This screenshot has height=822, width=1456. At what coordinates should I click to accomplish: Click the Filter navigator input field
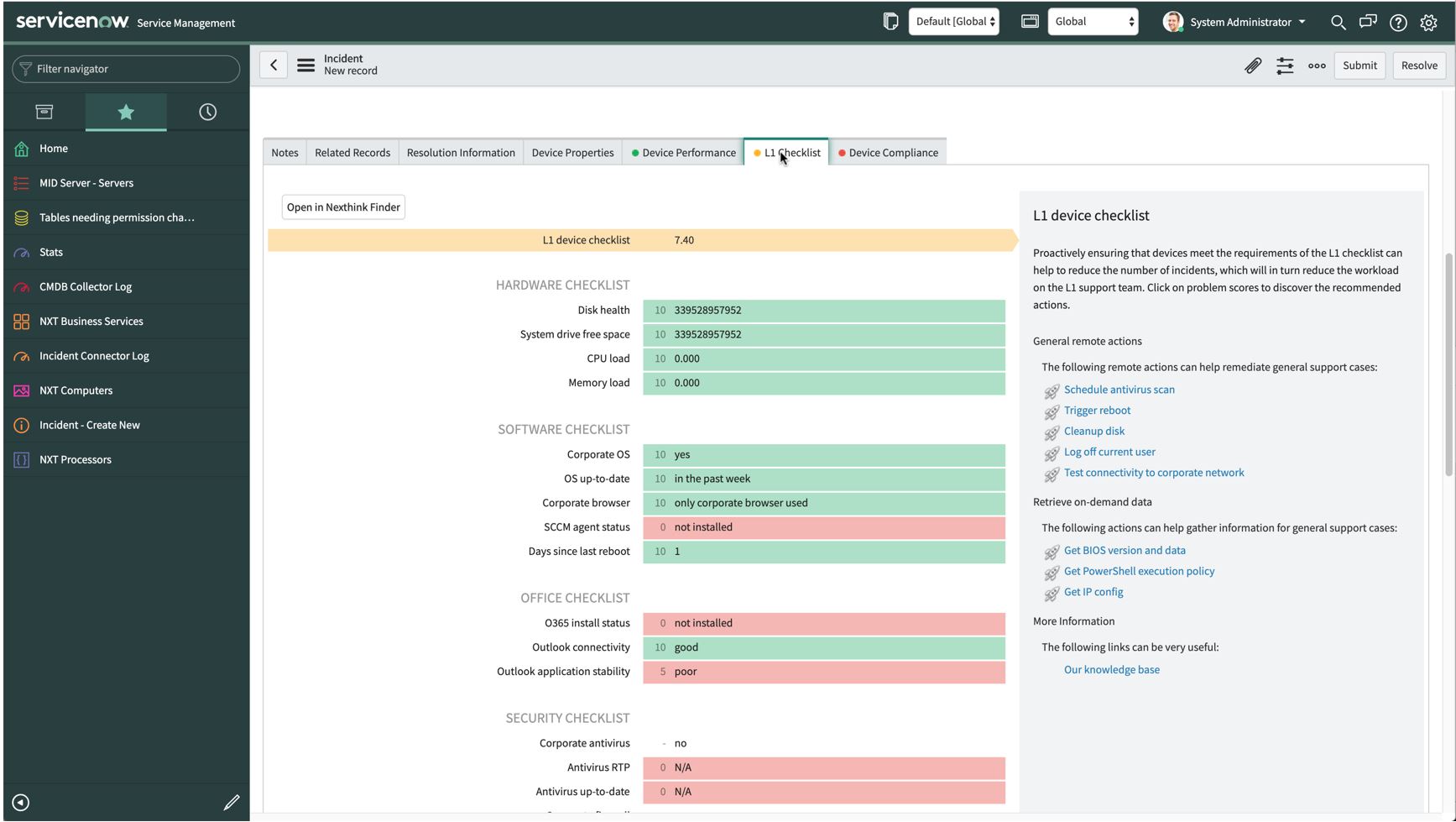126,69
